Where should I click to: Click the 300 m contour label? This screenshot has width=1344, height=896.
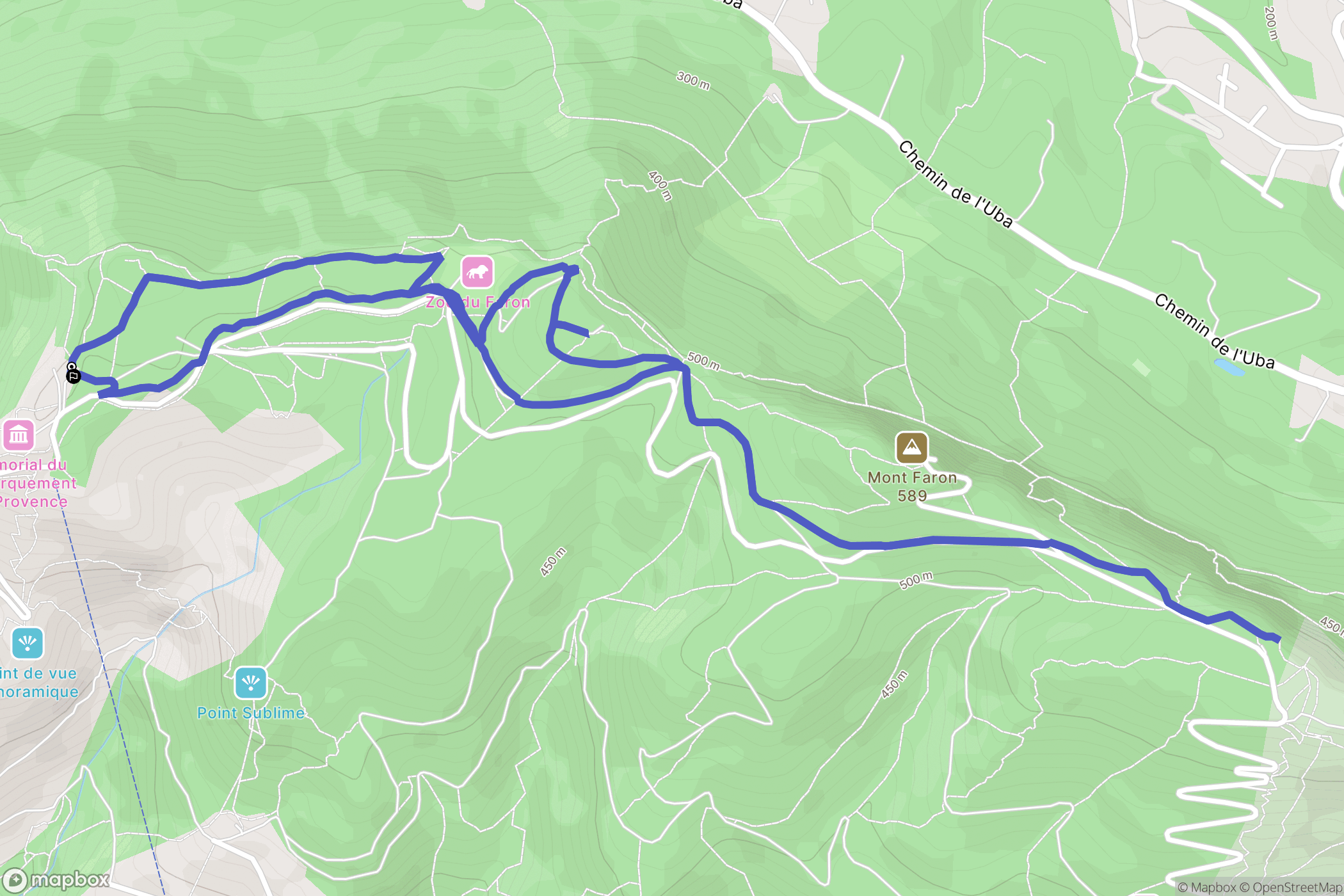[693, 81]
